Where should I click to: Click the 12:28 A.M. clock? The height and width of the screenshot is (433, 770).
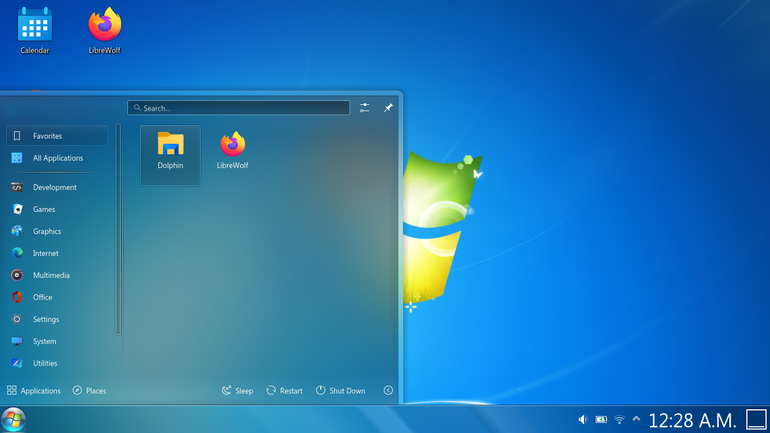tap(692, 420)
